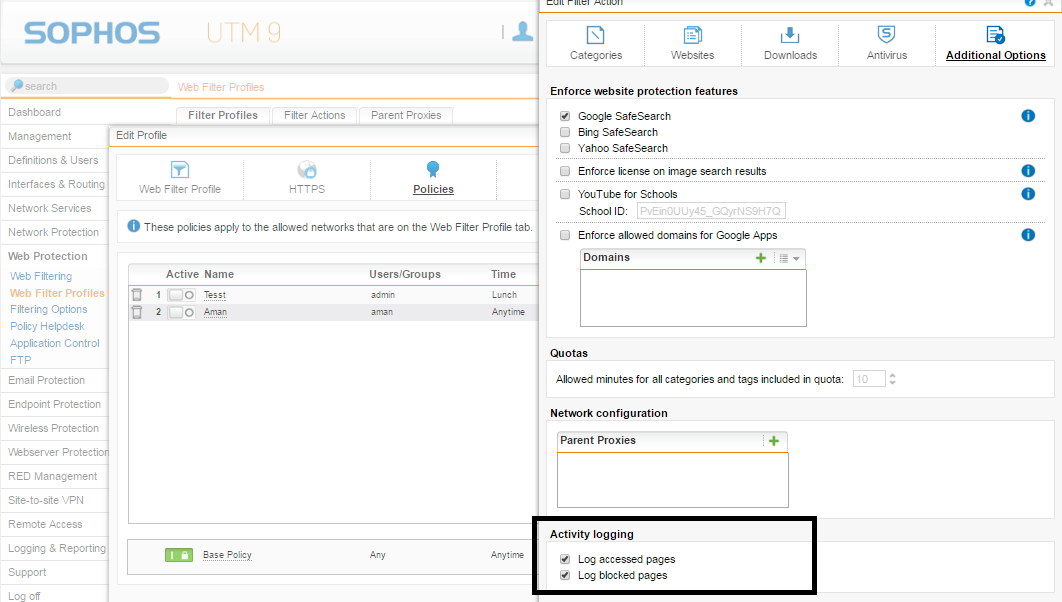Viewport: 1062px width, 602px height.
Task: Expand Network Protection menu
Action: point(54,232)
